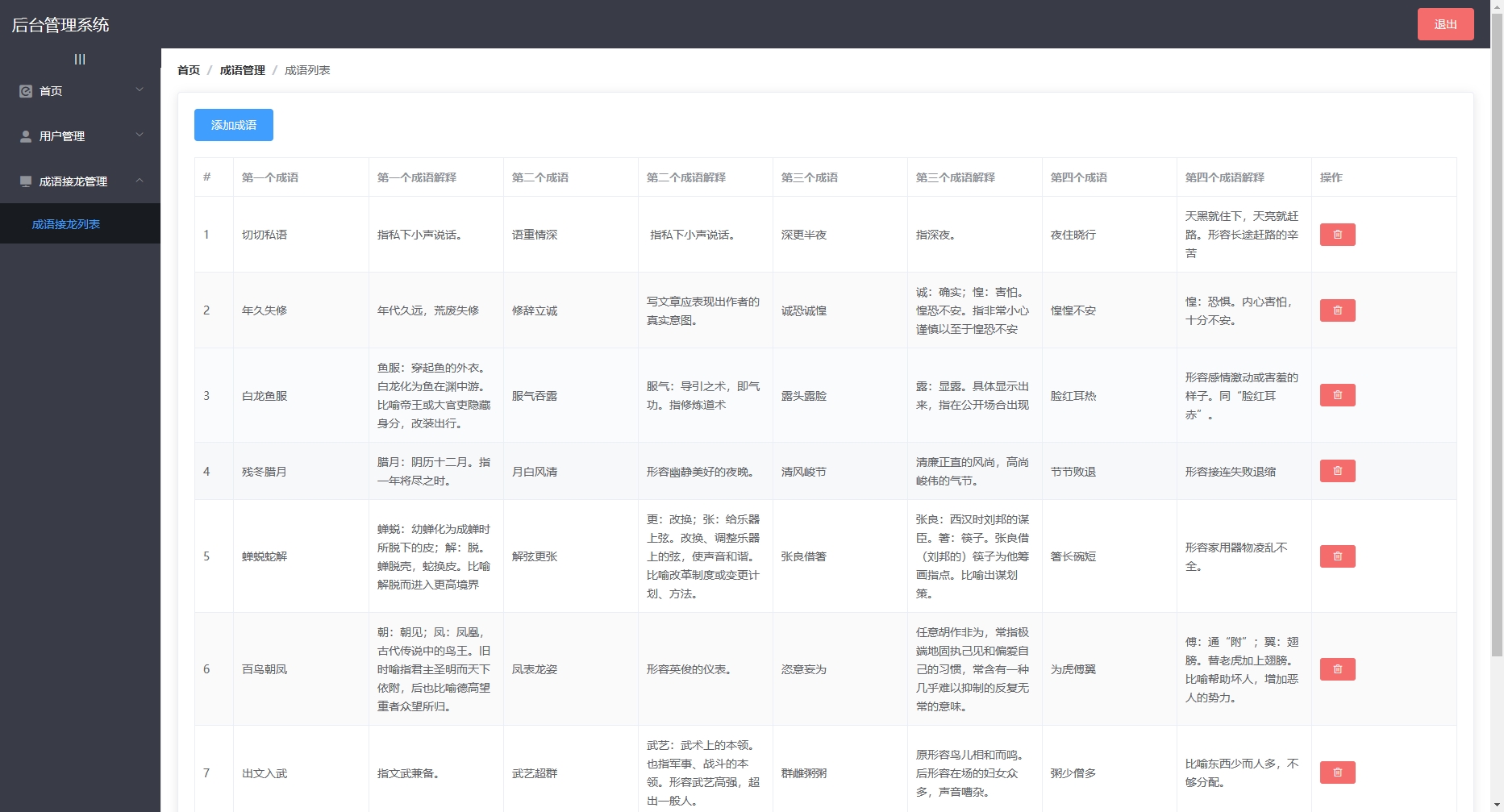Open the 成语接龙管理 sidebar menu
This screenshot has width=1504, height=812.
[x=80, y=181]
